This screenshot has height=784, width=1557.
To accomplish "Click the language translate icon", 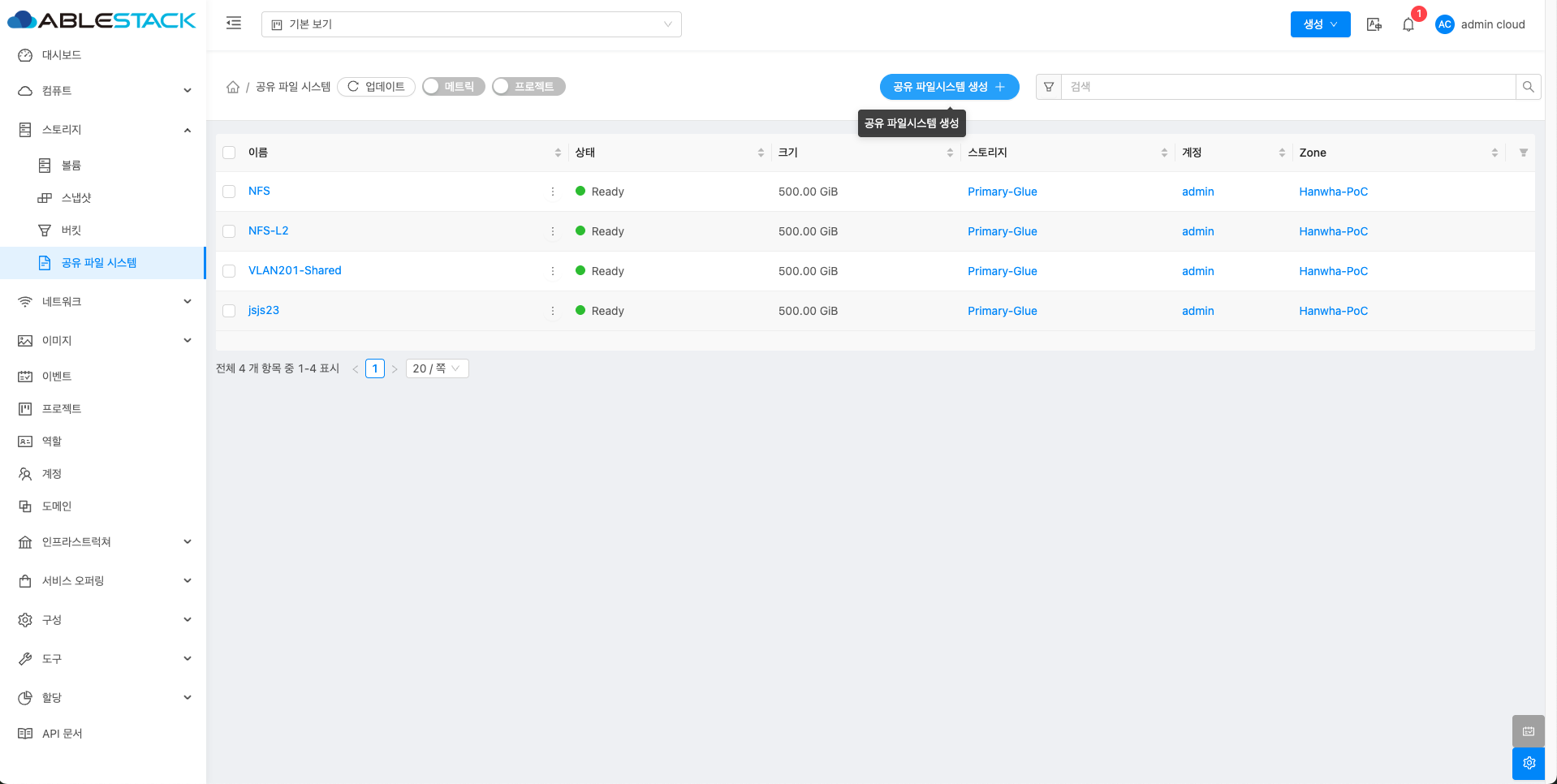I will pos(1374,24).
